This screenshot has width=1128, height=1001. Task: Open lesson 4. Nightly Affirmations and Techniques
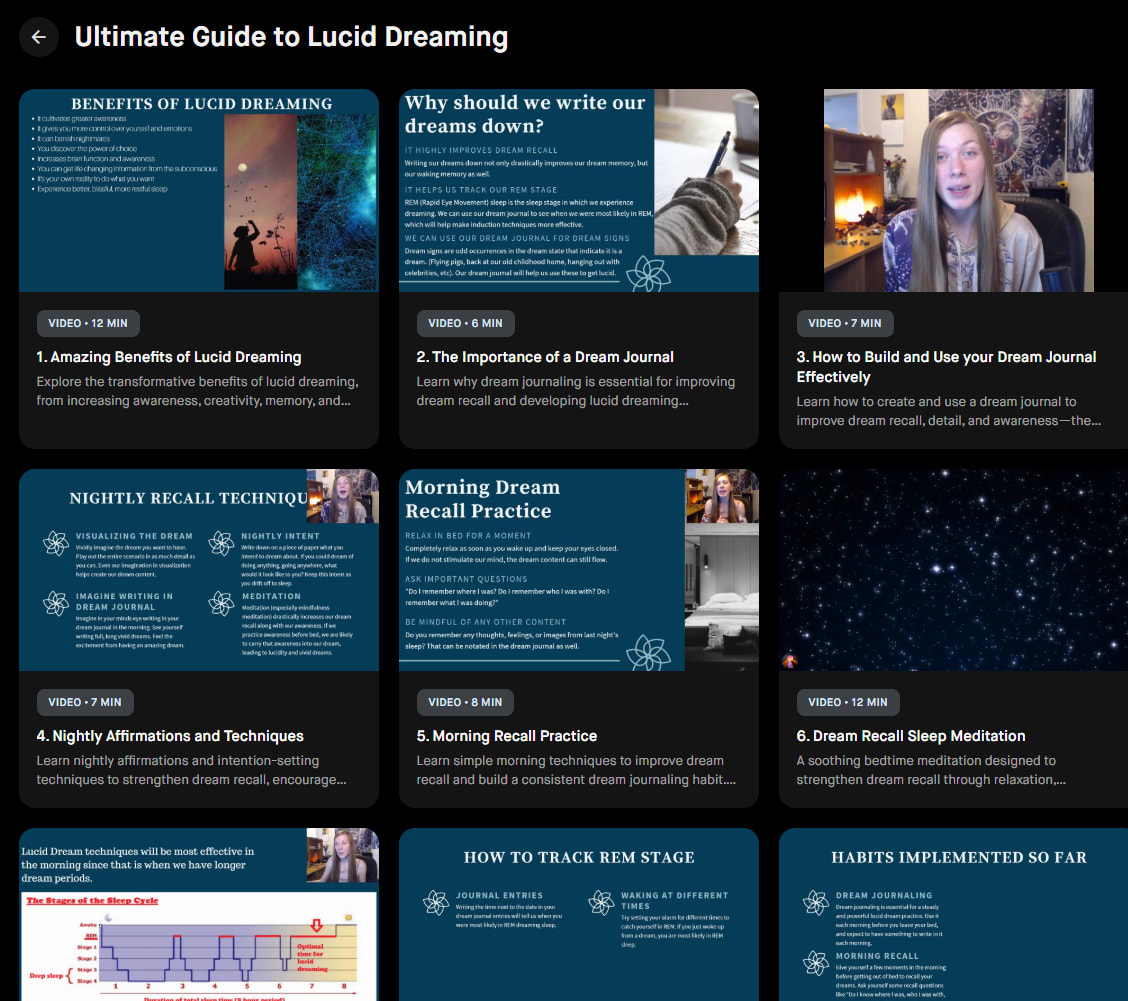(x=170, y=736)
